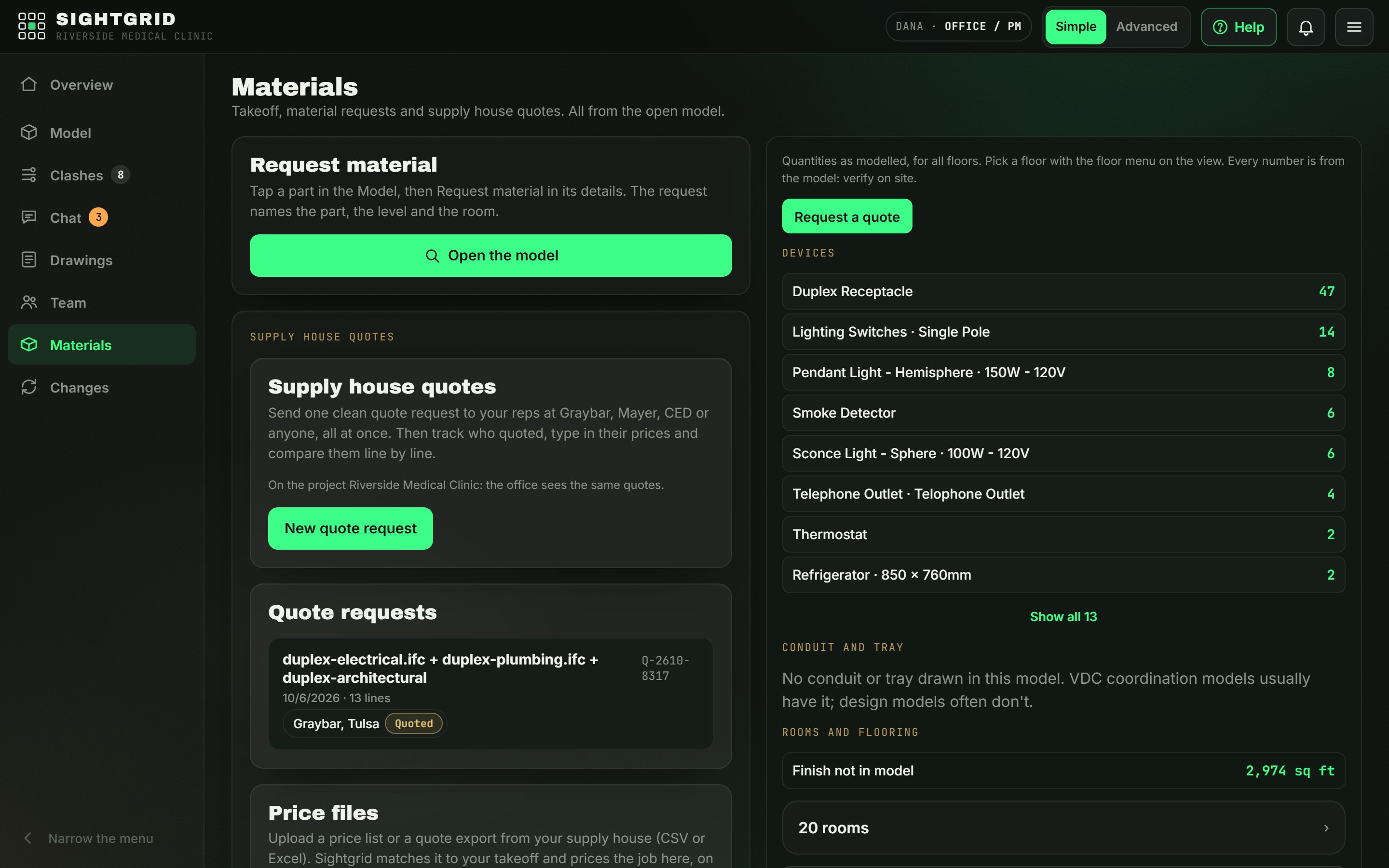
Task: Click the Chat unread badge 3
Action: (99, 217)
